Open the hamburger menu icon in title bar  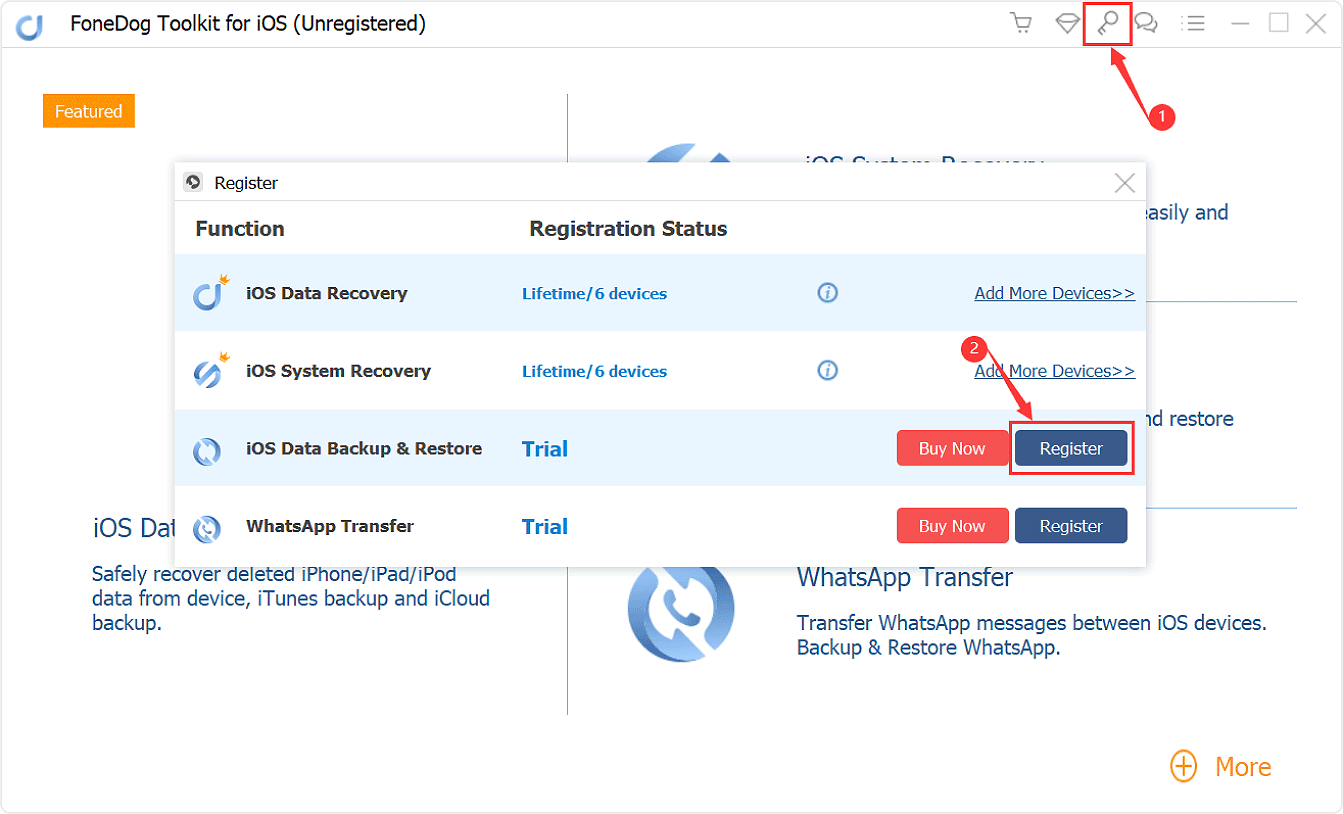1192,24
